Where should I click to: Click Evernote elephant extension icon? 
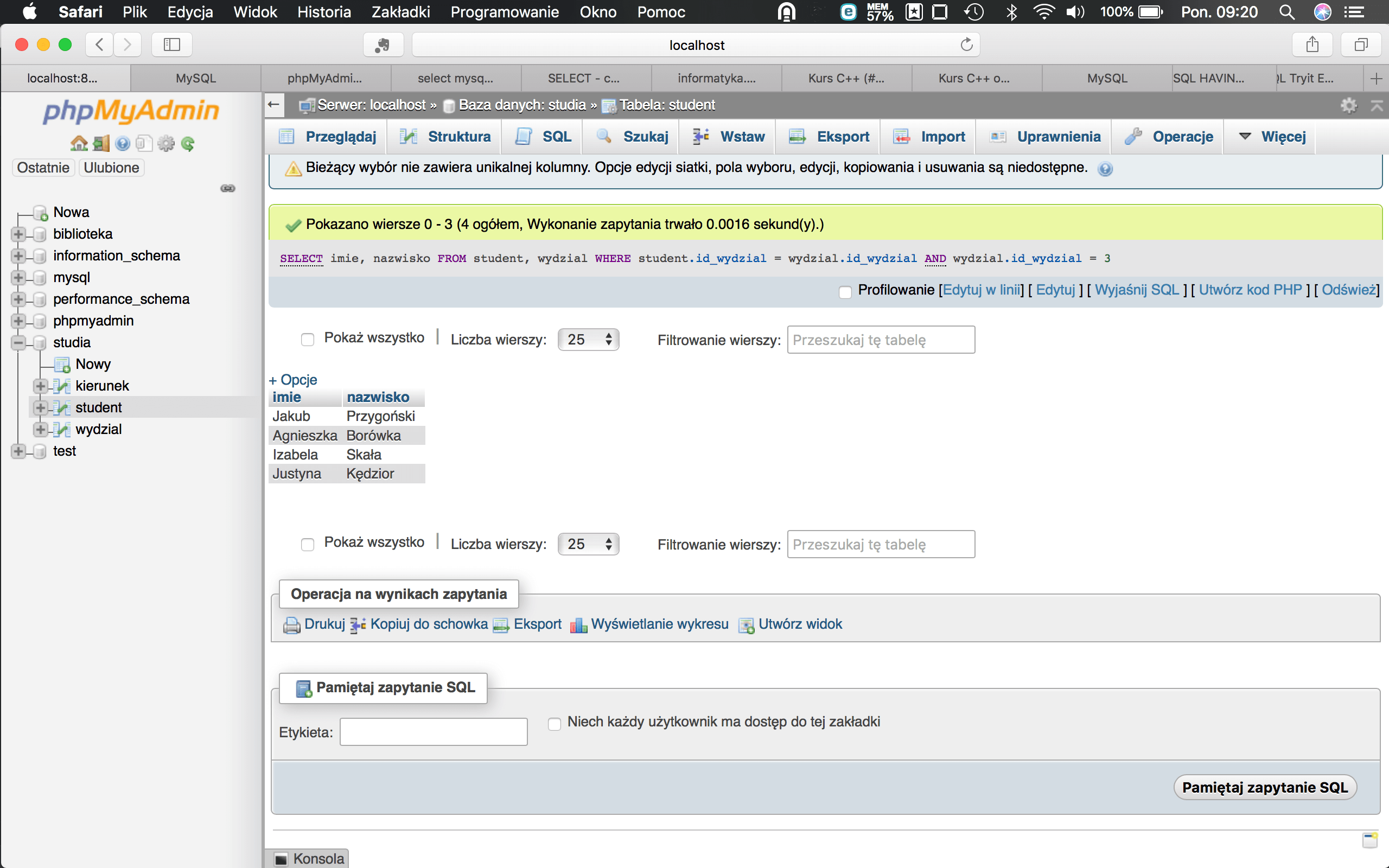click(383, 45)
